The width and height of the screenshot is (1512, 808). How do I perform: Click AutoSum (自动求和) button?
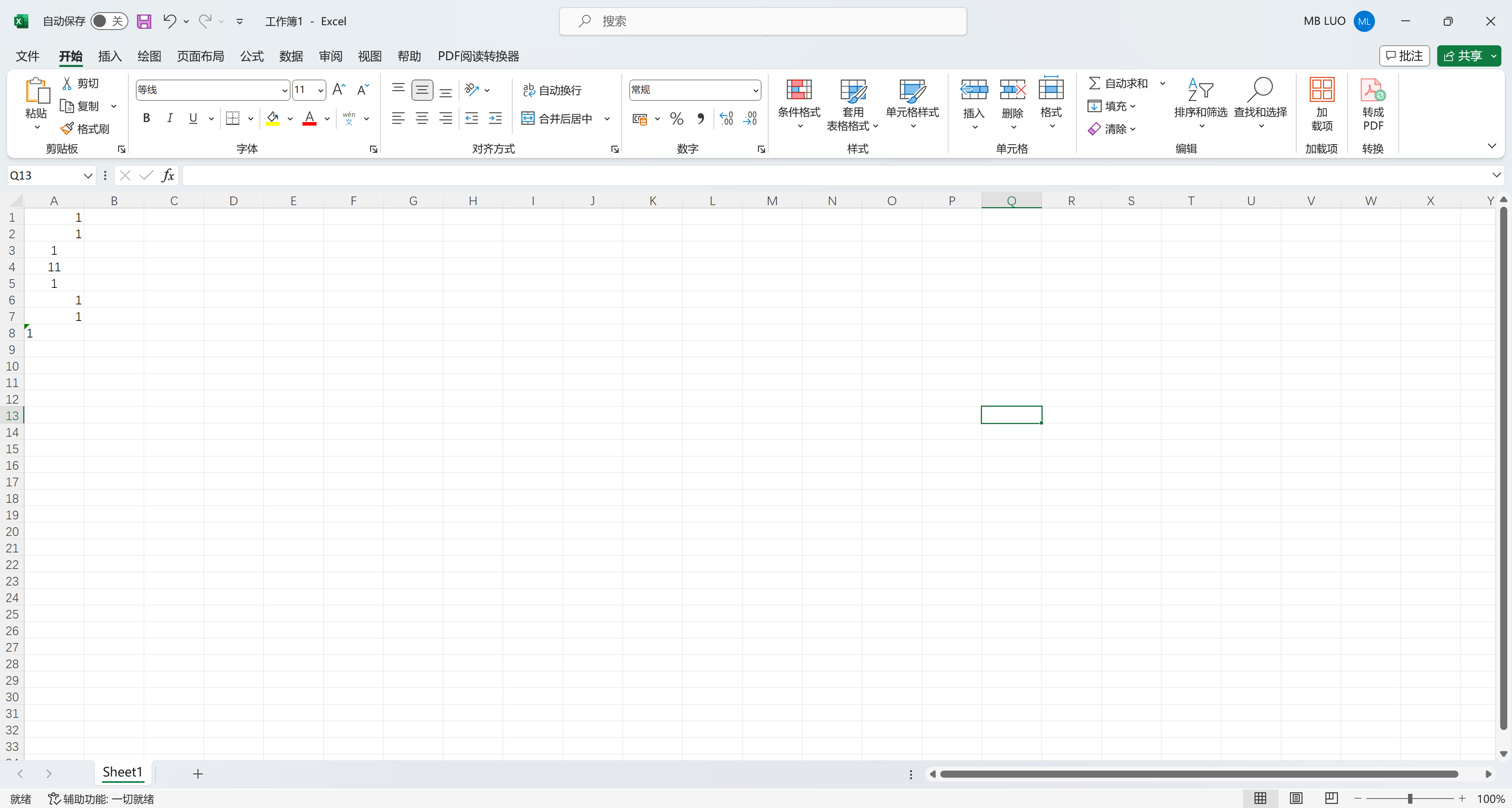coord(1118,83)
